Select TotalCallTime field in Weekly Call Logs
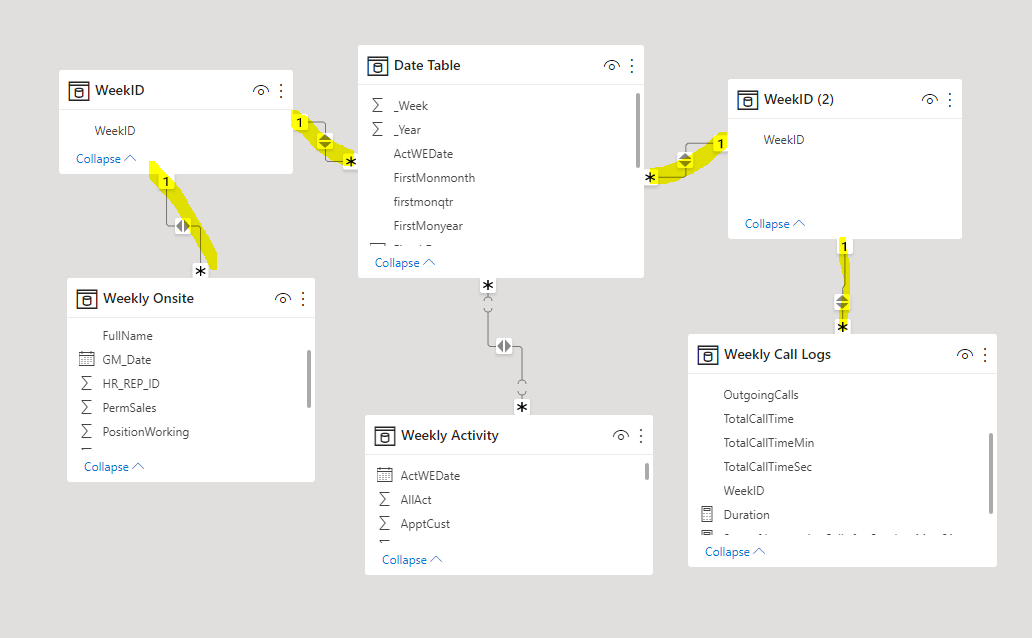 [x=758, y=419]
